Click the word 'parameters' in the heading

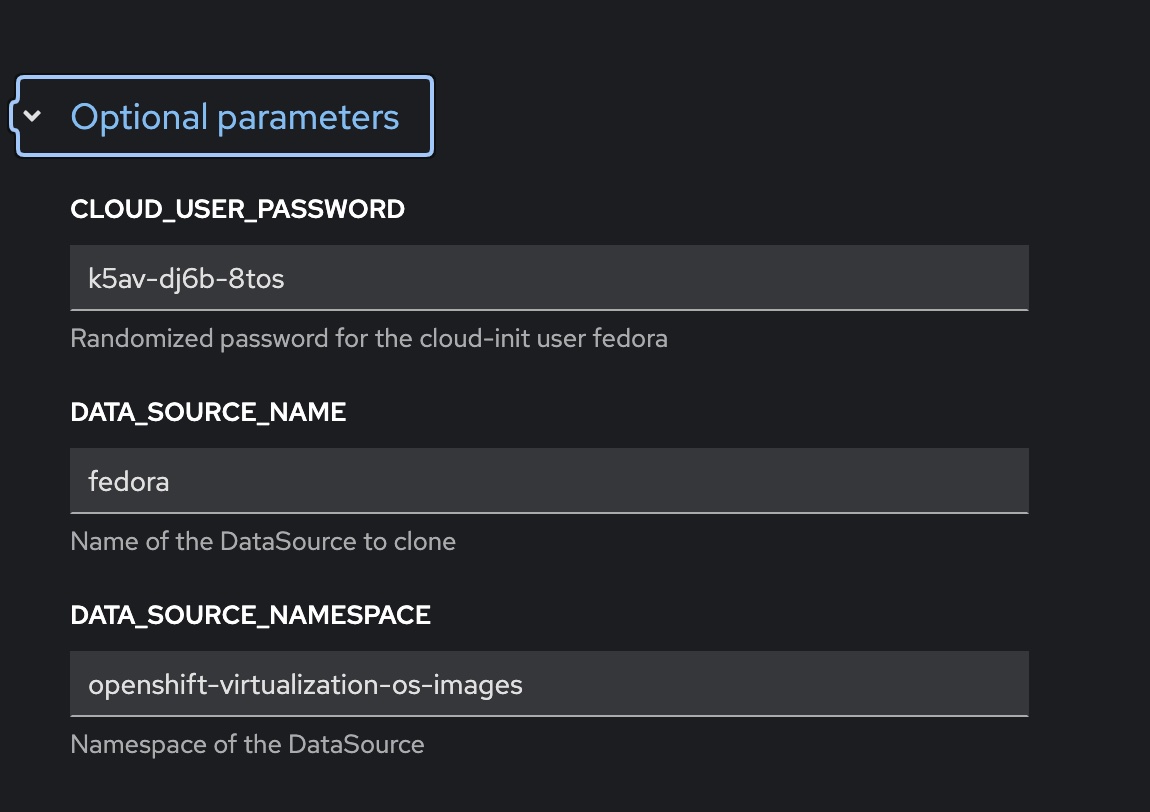[308, 117]
